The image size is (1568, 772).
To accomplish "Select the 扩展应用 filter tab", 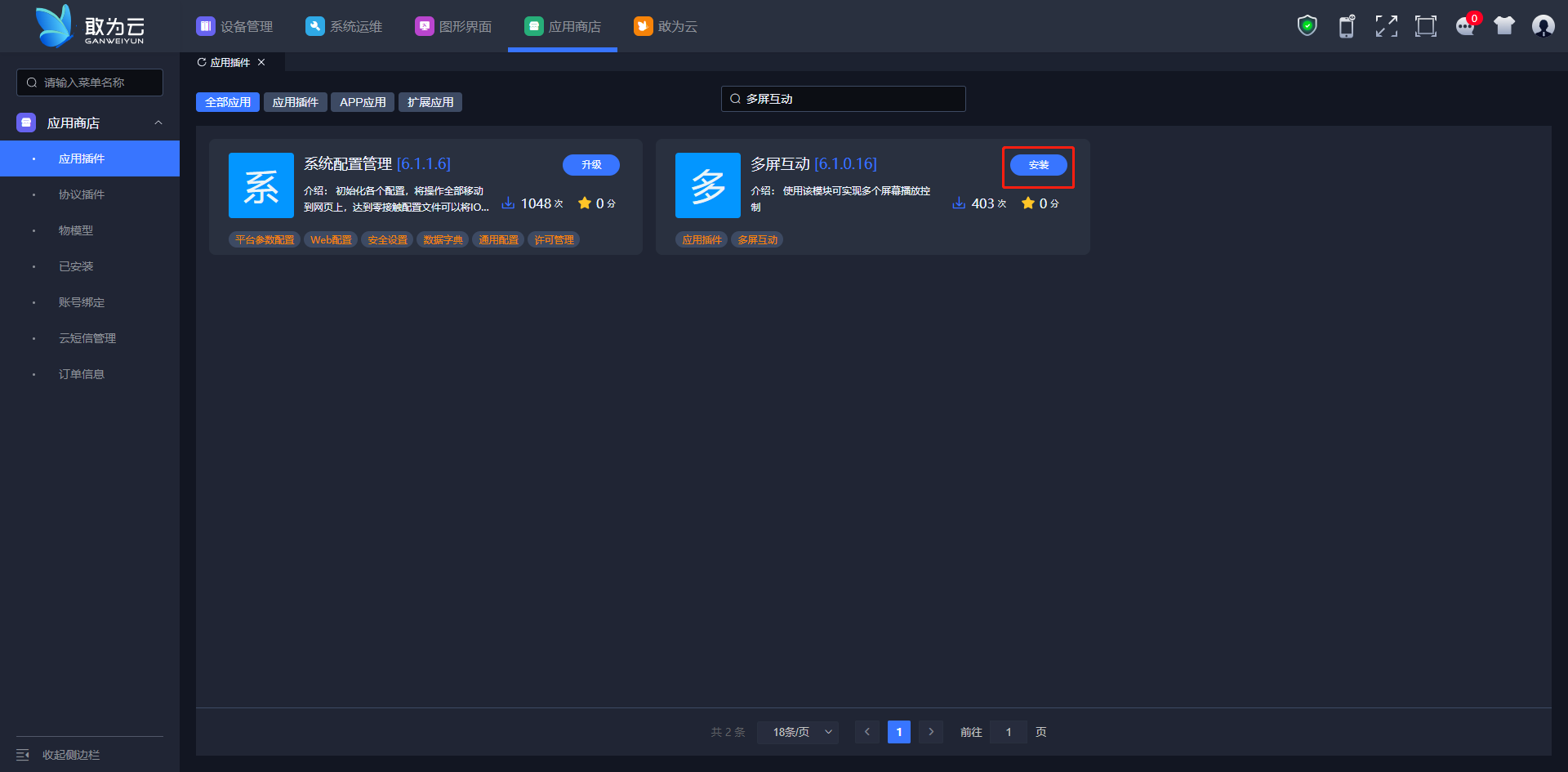I will tap(430, 102).
